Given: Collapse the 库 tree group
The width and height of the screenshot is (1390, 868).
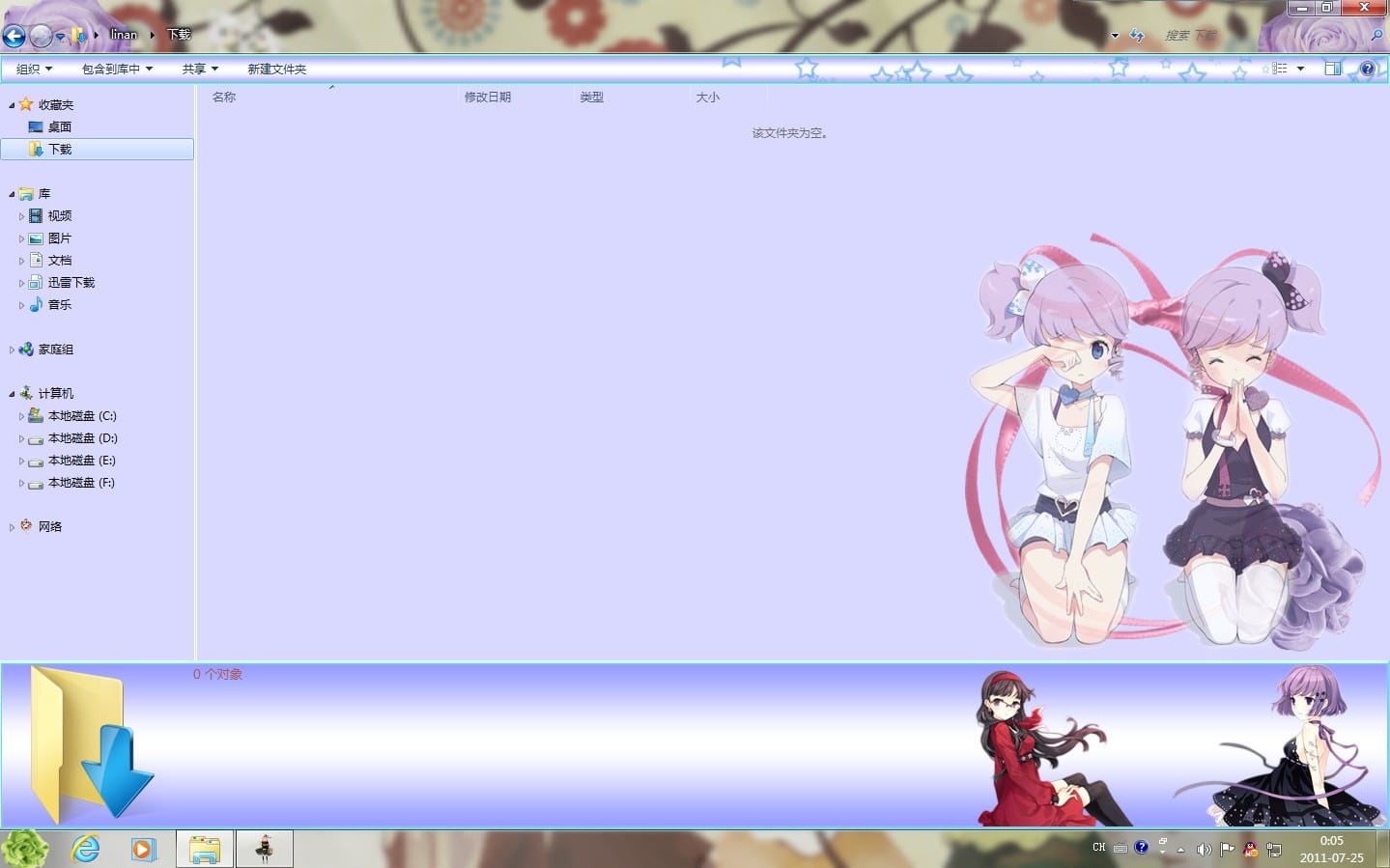Looking at the screenshot, I should [12, 195].
